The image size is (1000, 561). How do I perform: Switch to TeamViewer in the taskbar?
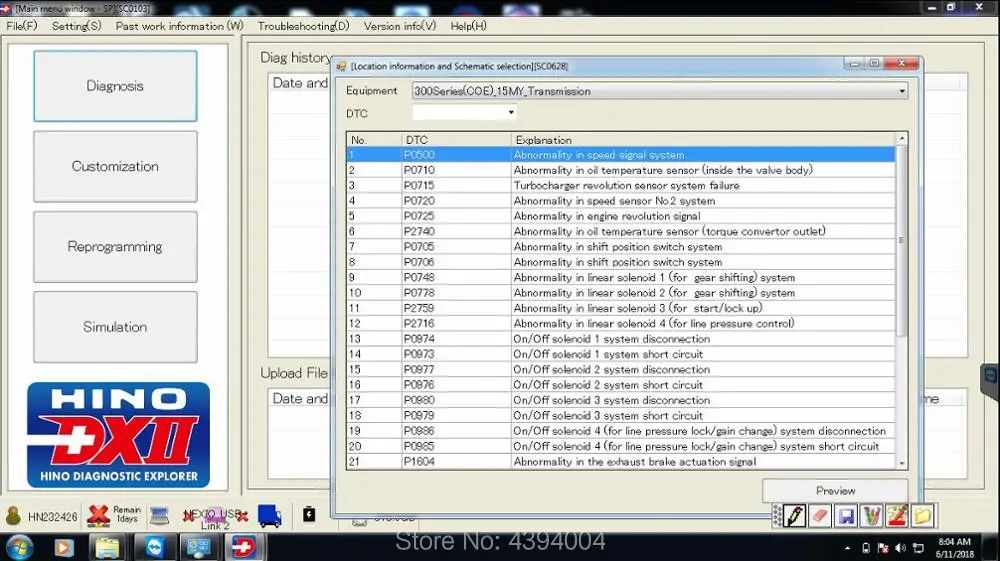[x=154, y=547]
